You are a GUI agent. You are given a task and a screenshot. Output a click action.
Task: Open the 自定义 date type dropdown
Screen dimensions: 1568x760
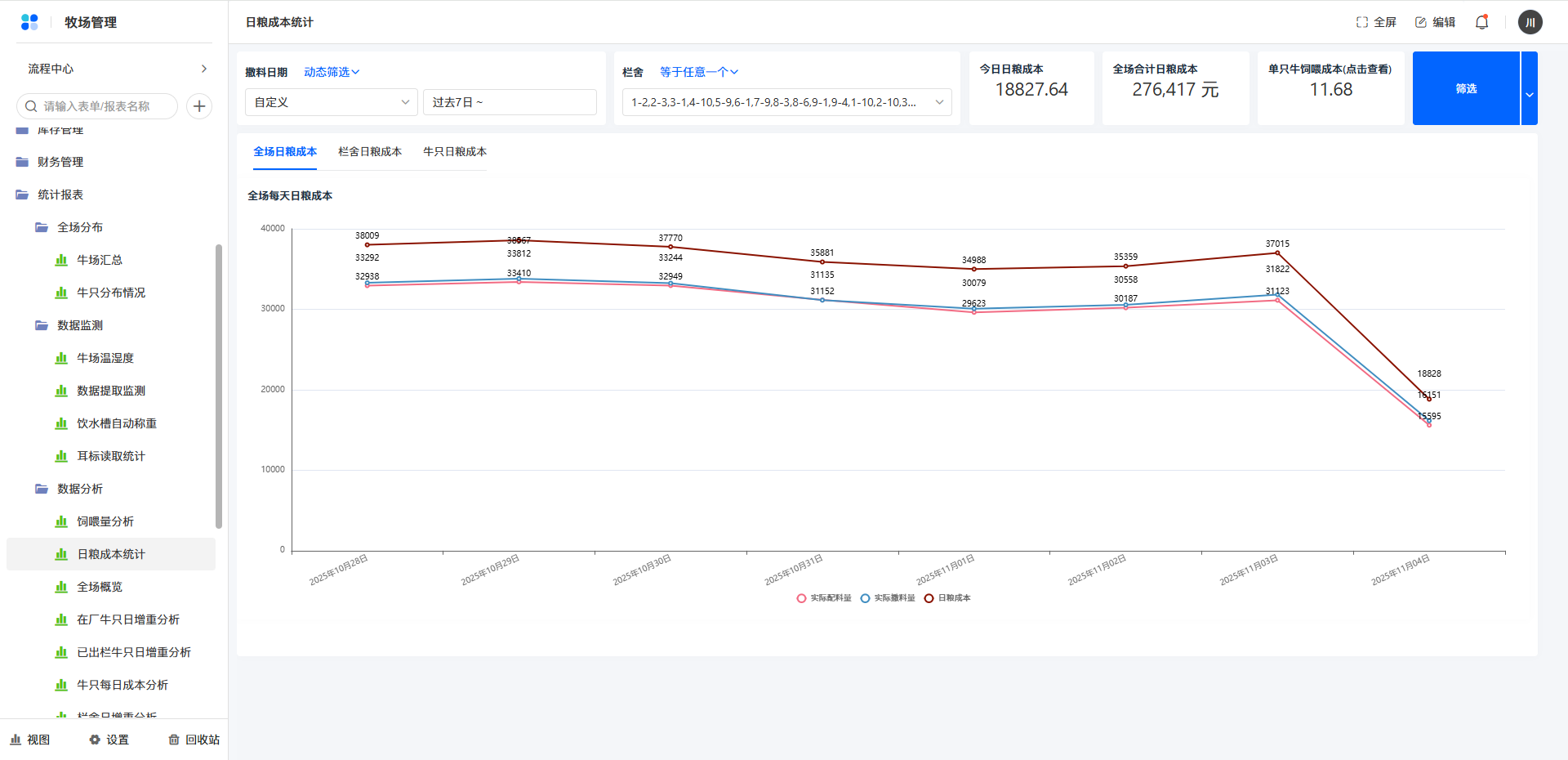pyautogui.click(x=331, y=102)
